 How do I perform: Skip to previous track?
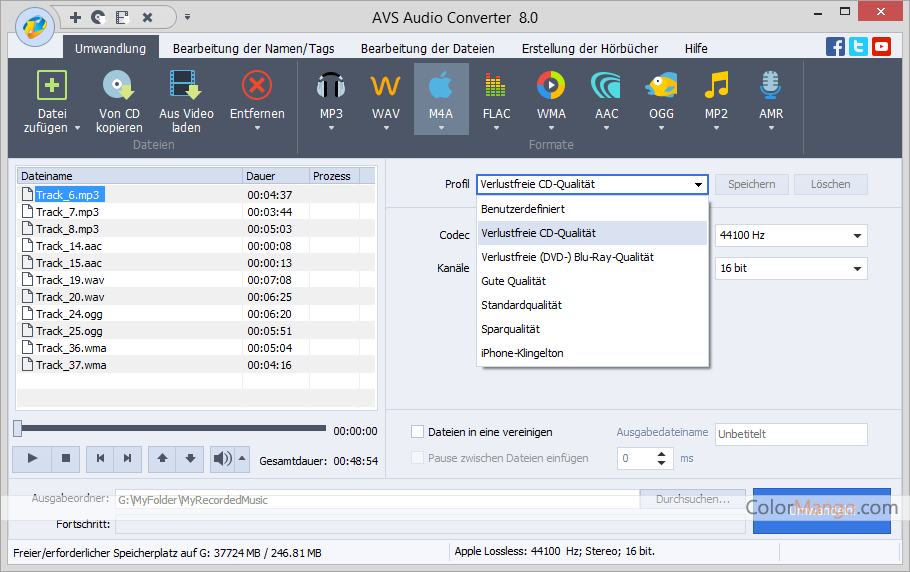100,458
